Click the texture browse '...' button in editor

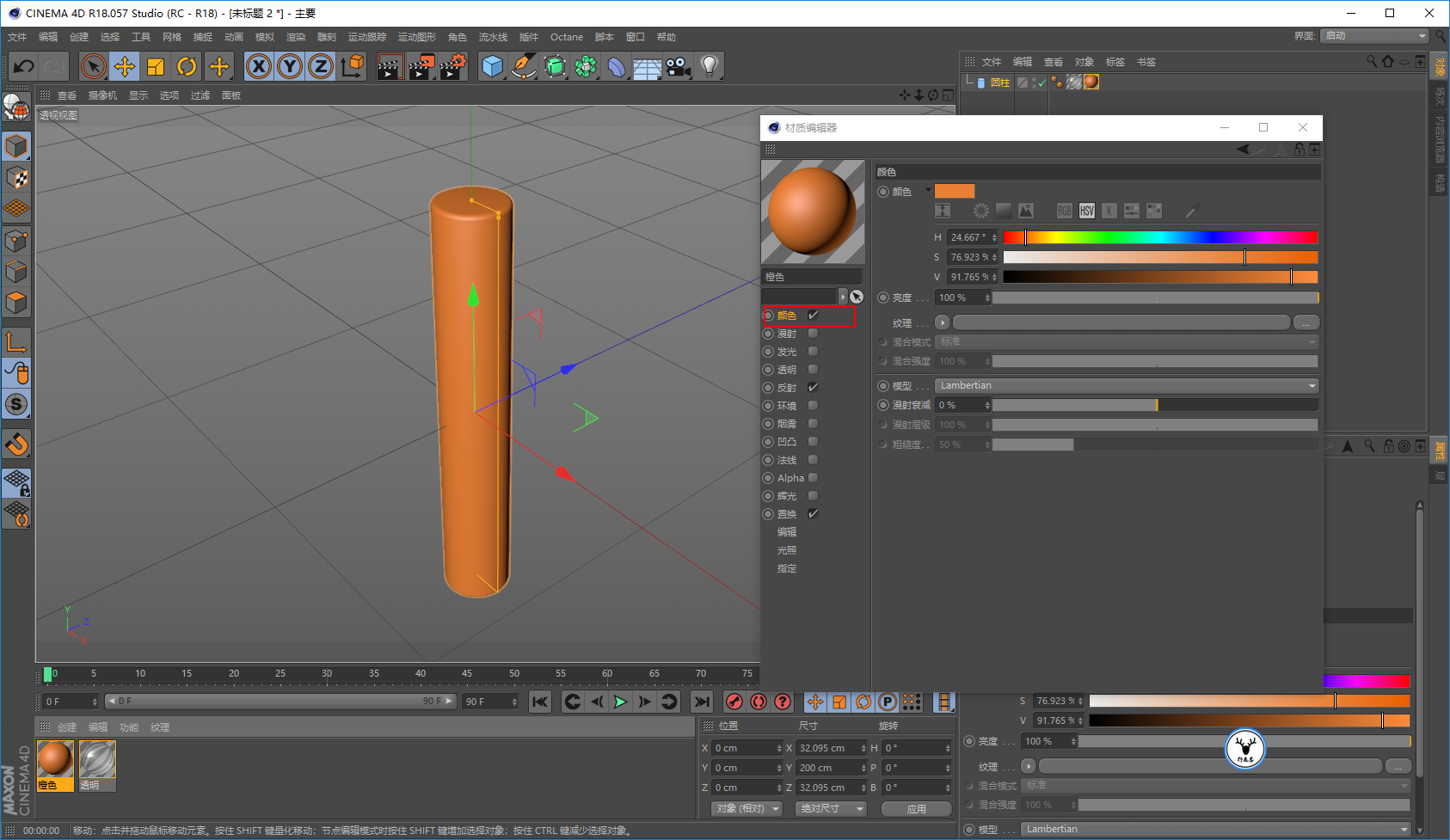[1306, 322]
